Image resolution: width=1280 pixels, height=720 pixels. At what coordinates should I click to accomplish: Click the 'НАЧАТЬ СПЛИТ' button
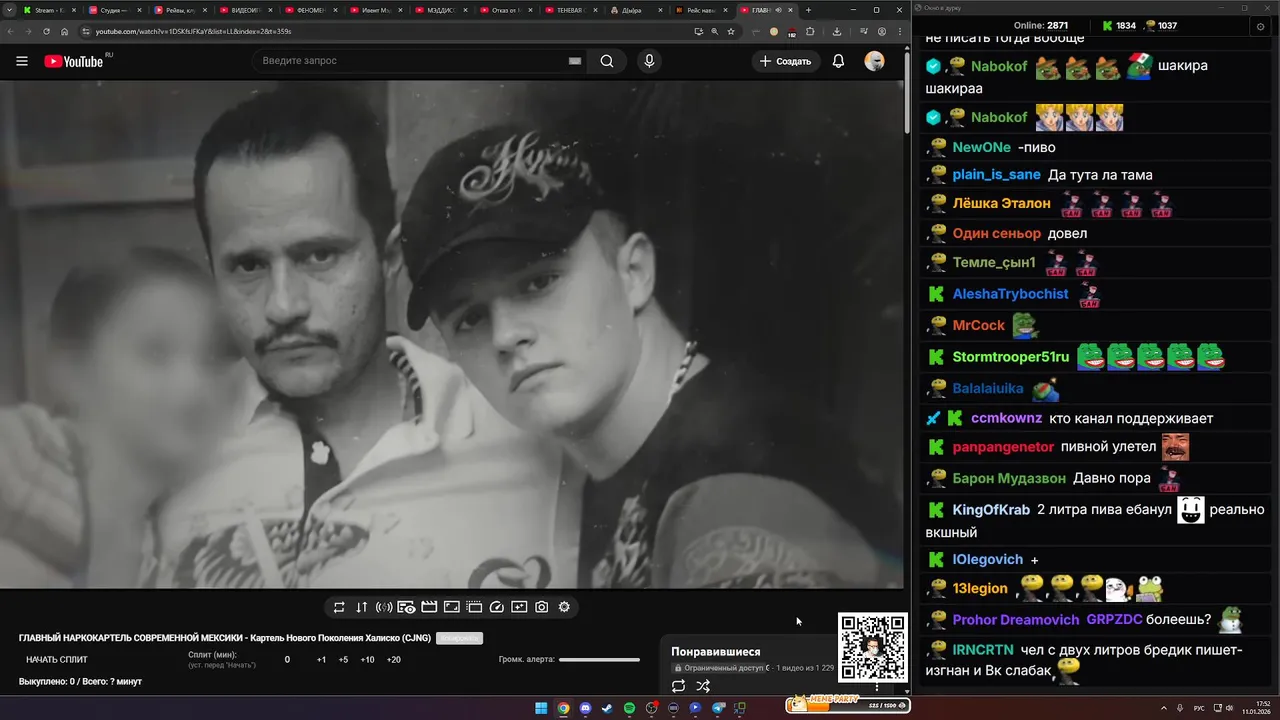click(x=57, y=660)
